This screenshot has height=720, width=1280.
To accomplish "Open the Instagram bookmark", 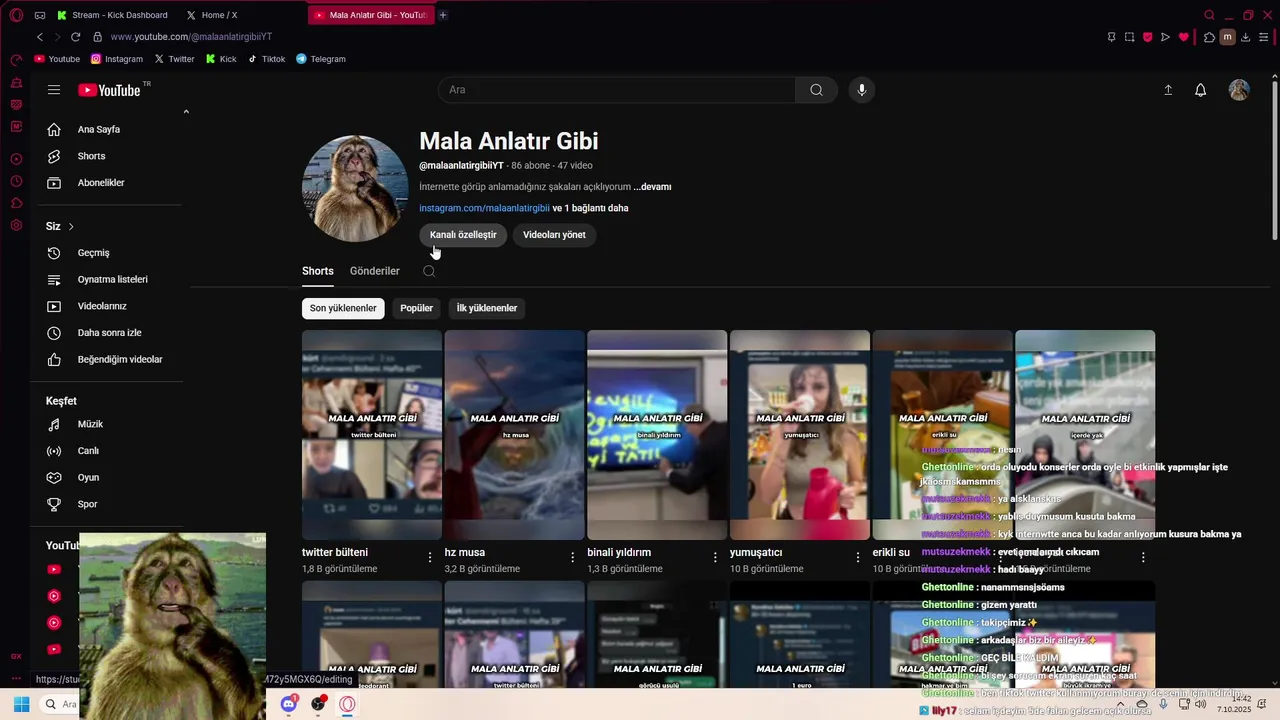I will click(x=117, y=59).
